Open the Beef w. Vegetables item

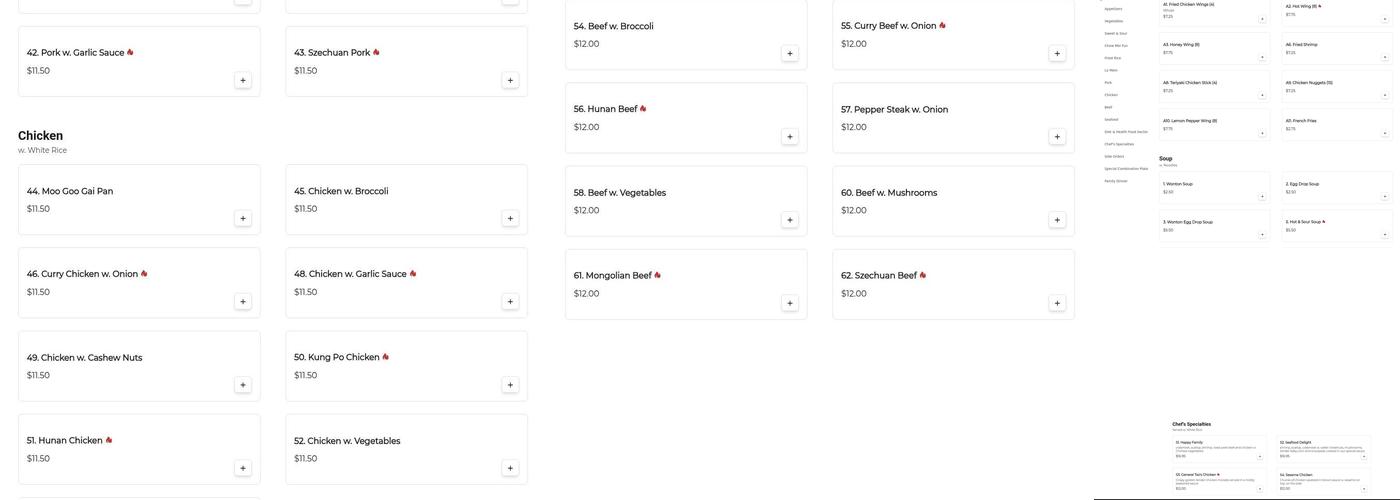686,201
